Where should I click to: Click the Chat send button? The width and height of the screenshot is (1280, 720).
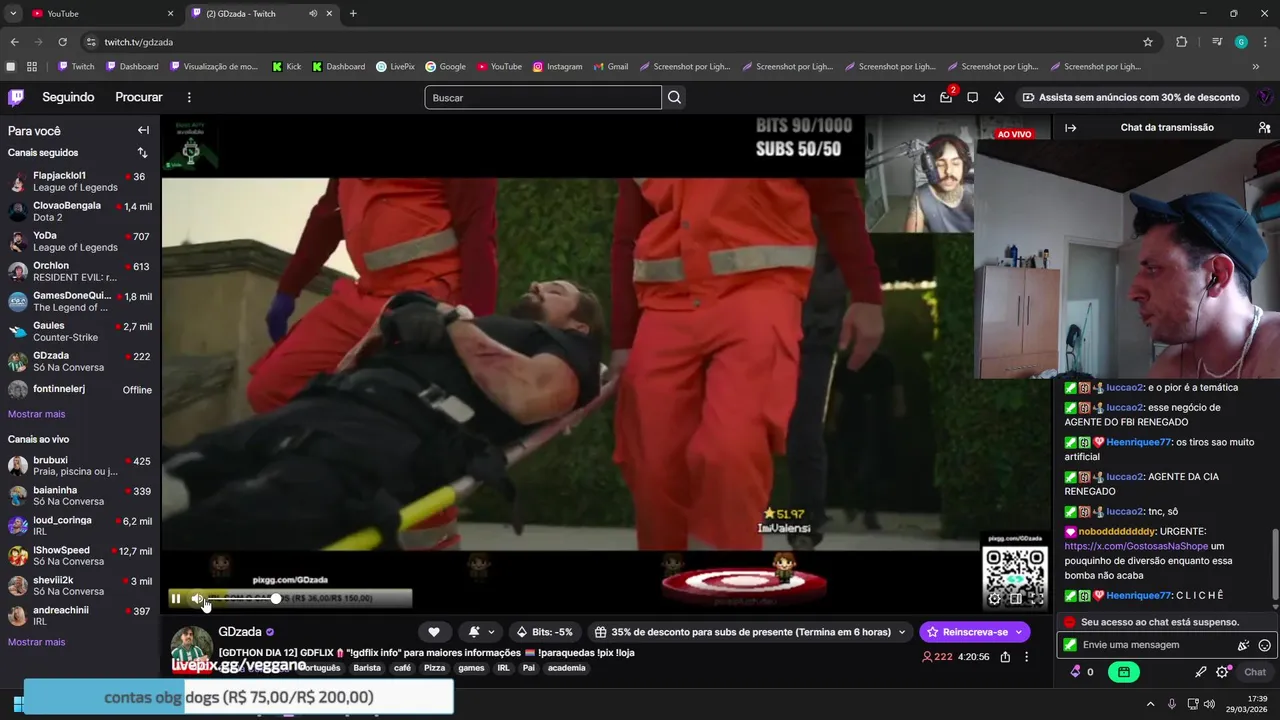pos(1255,672)
